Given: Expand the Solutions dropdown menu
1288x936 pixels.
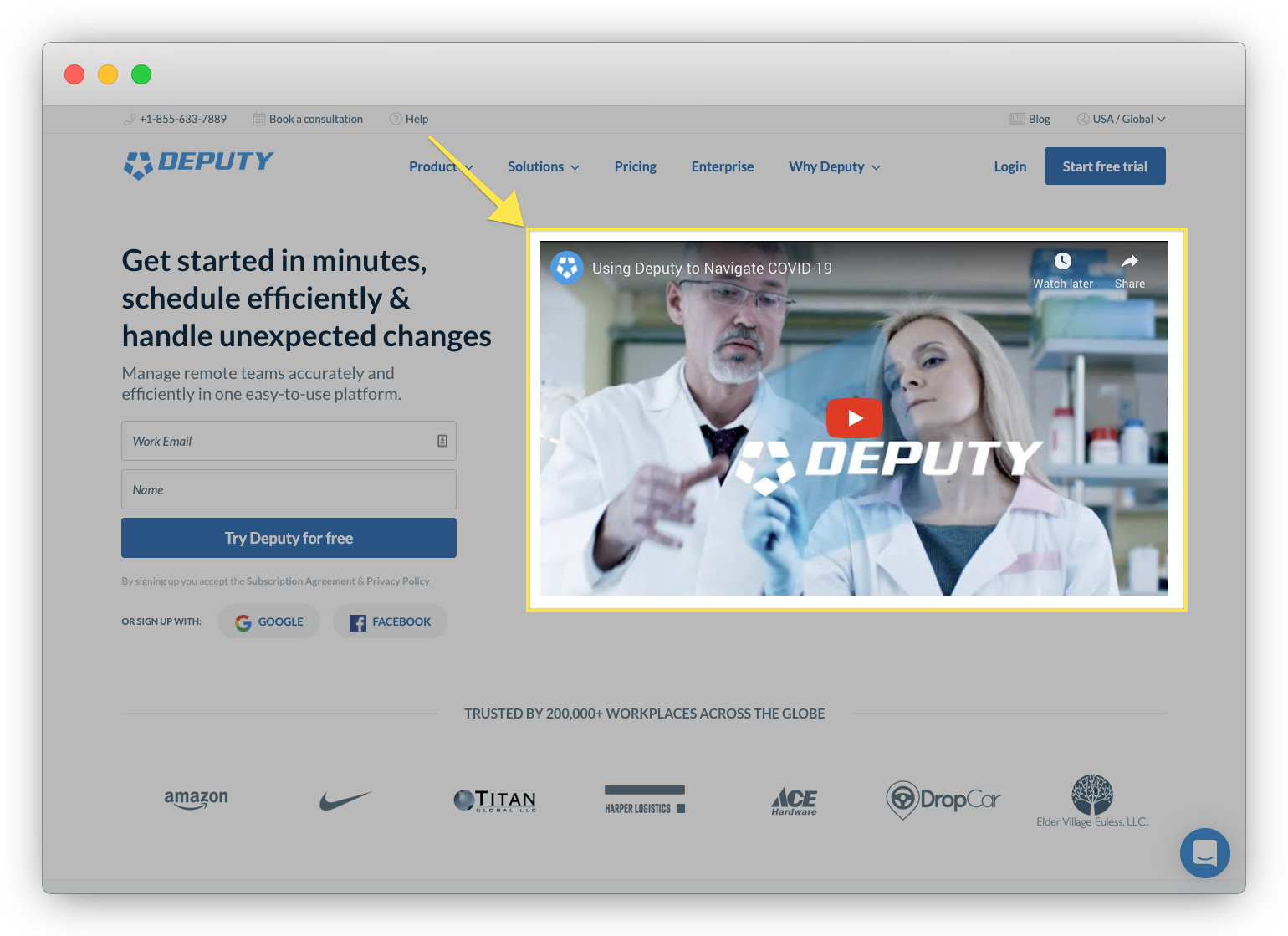Looking at the screenshot, I should pos(543,166).
